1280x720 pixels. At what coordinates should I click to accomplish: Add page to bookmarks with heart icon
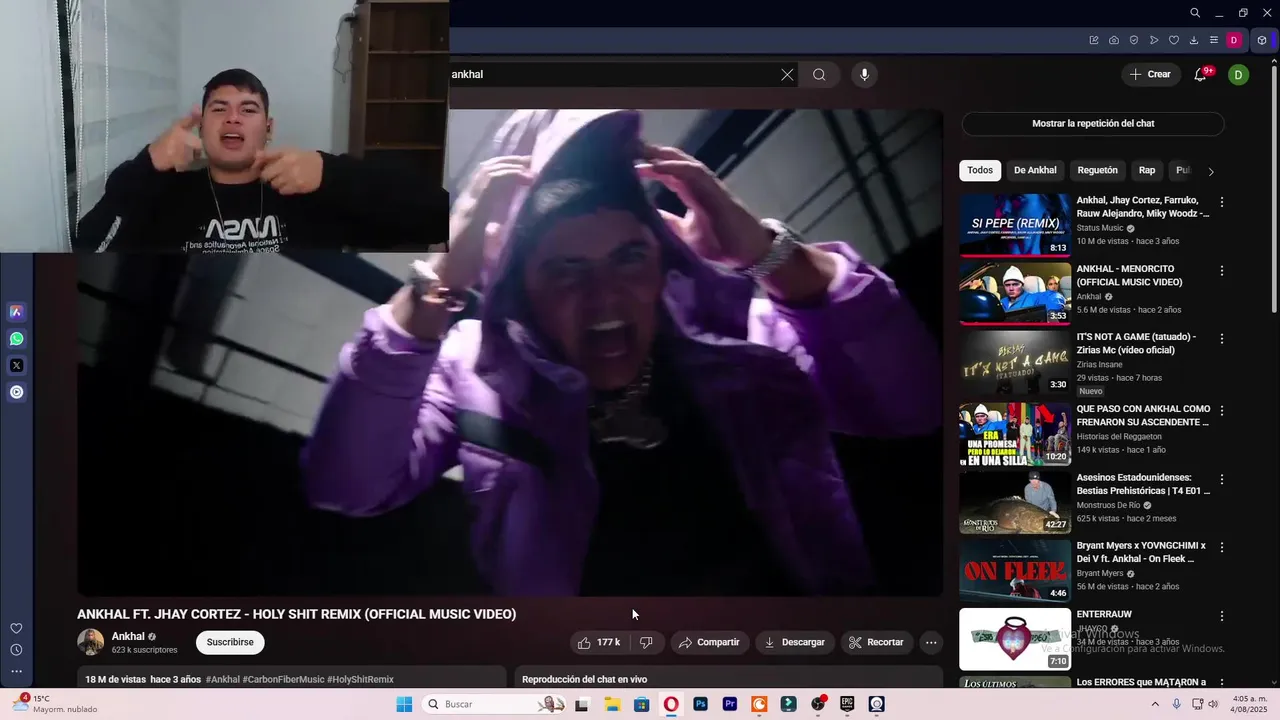tap(1174, 40)
